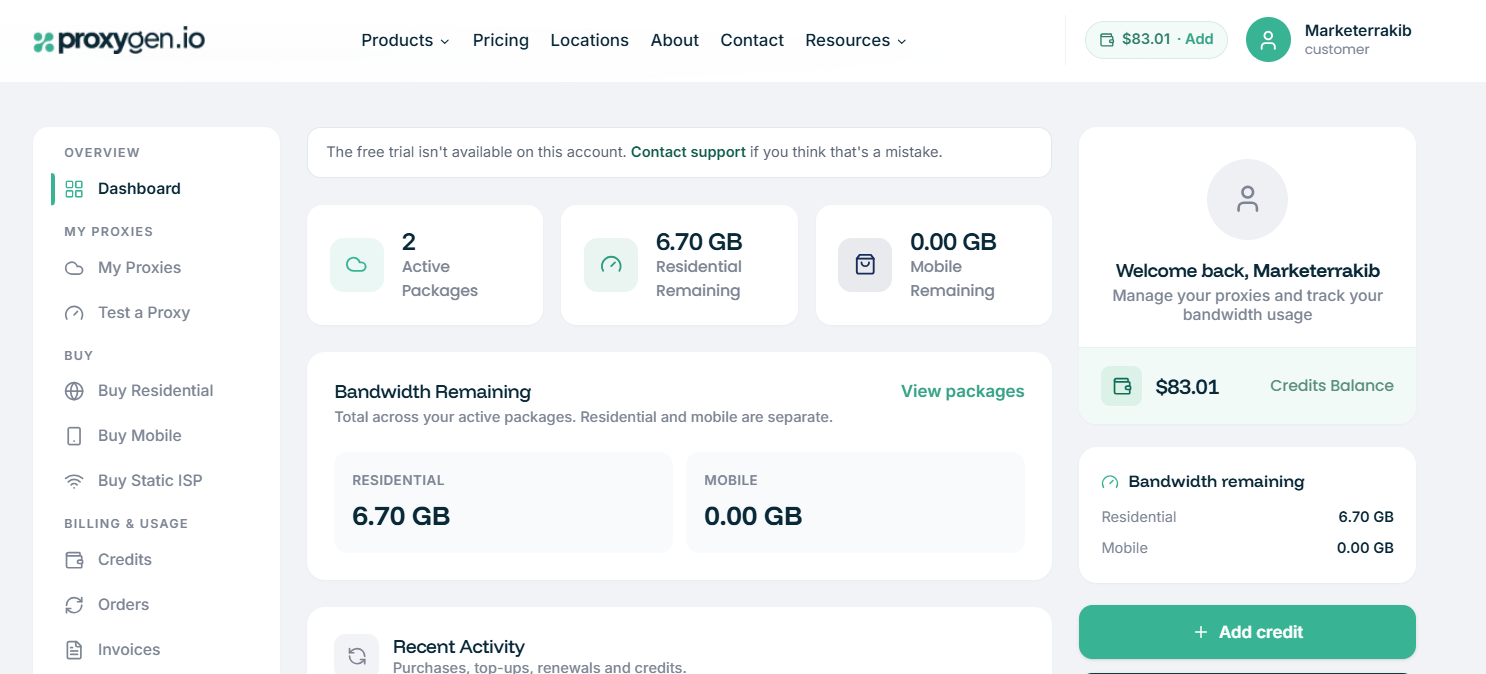Click the Recent Activity heading

pyautogui.click(x=458, y=647)
